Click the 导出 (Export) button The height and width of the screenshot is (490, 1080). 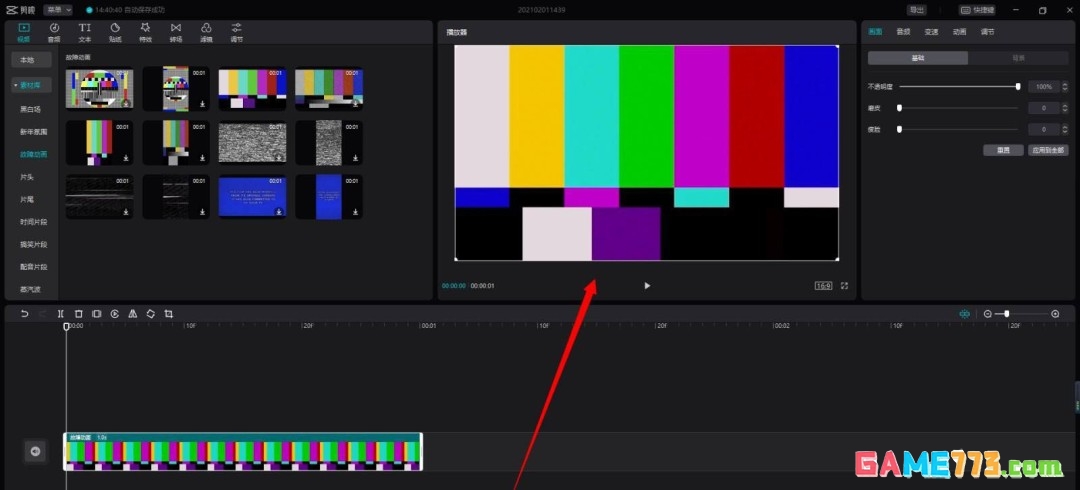pos(916,10)
